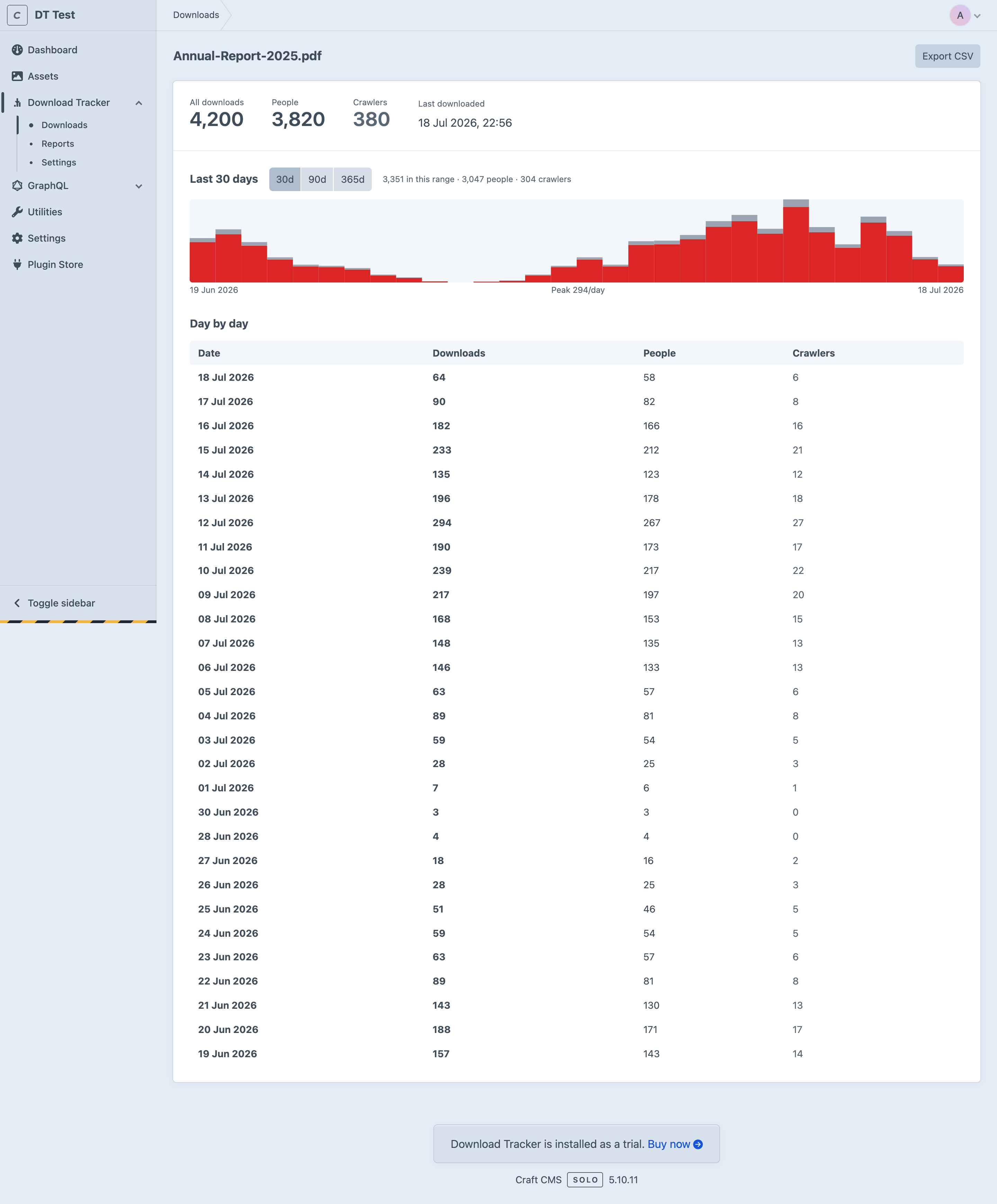The image size is (997, 1204).
Task: Click downloads value 294
Action: click(442, 523)
